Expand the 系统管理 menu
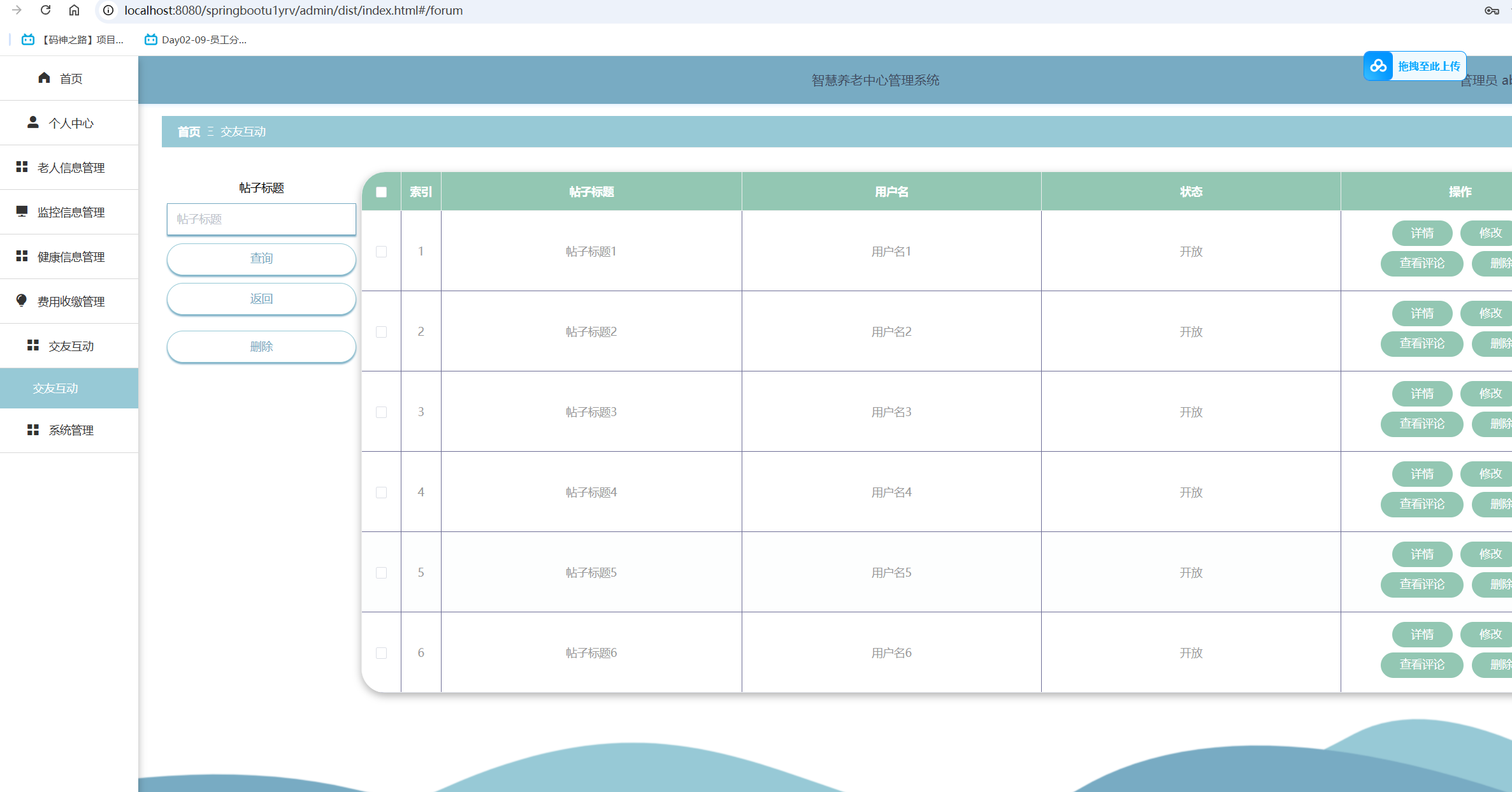Viewport: 1512px width, 792px height. [69, 430]
